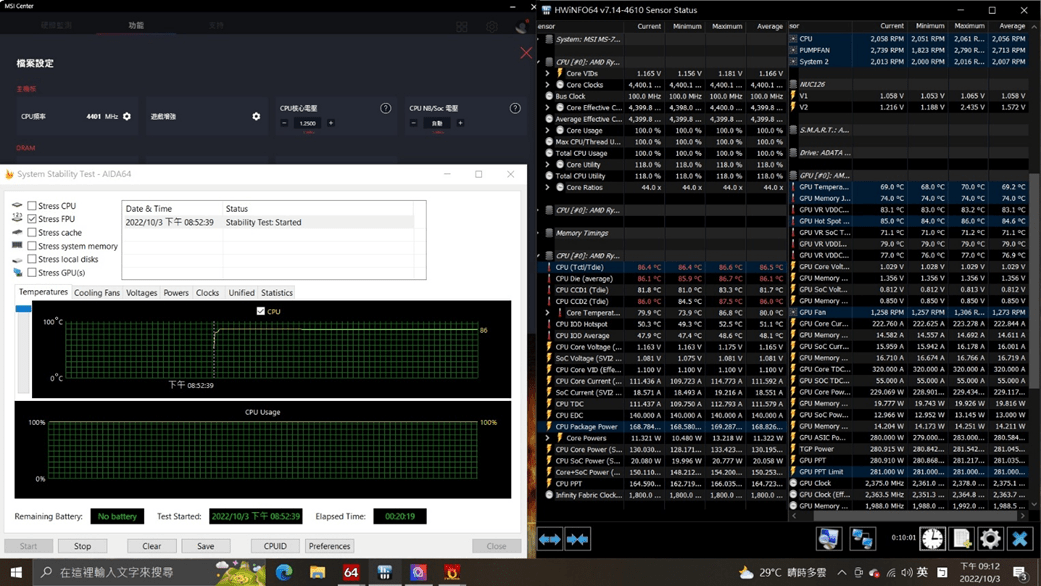The image size is (1041, 586).
Task: Open HWiNFO network/remote computers icon
Action: [x=862, y=538]
